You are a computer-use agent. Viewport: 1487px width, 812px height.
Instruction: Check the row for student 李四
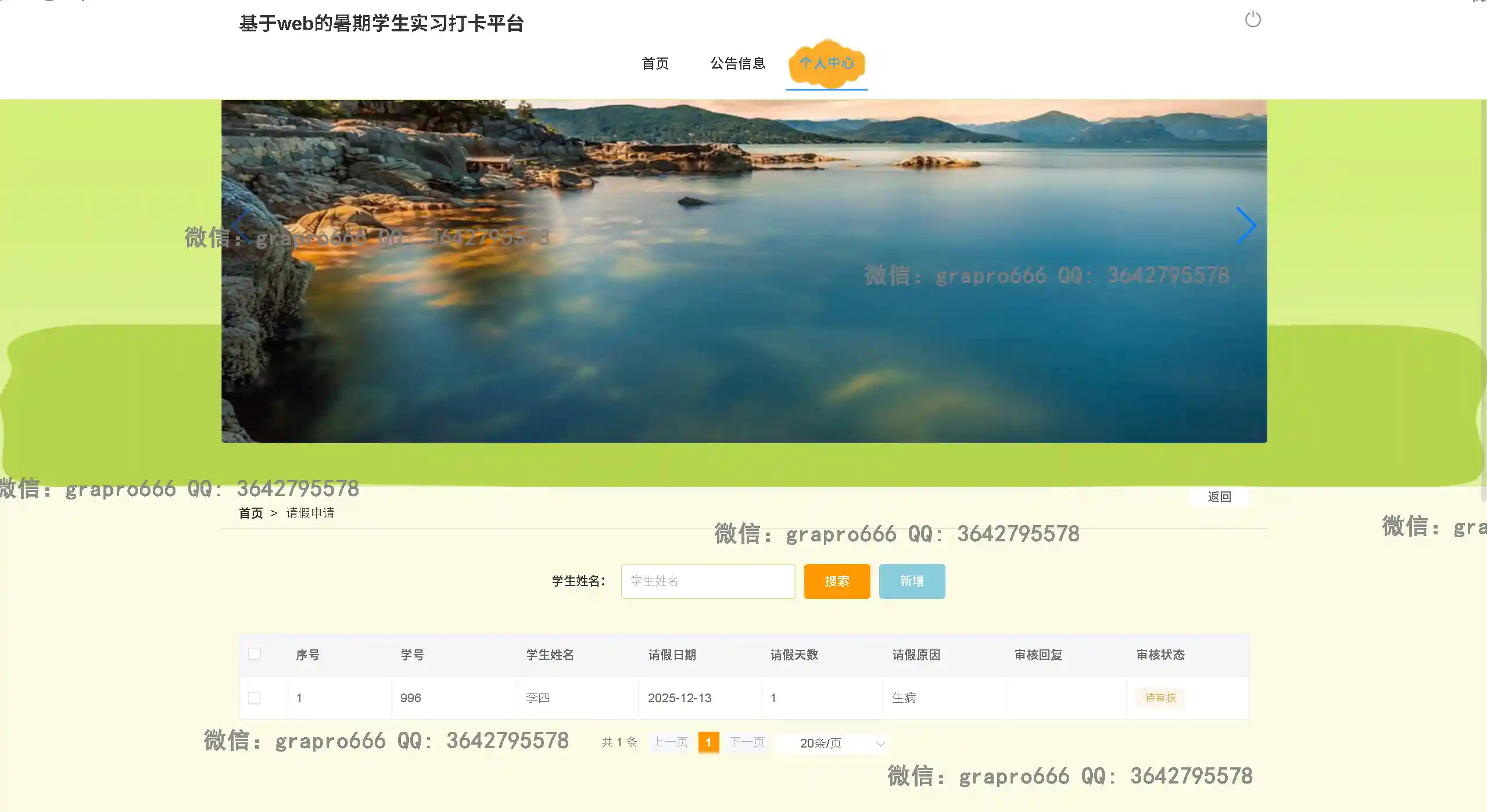click(x=255, y=698)
